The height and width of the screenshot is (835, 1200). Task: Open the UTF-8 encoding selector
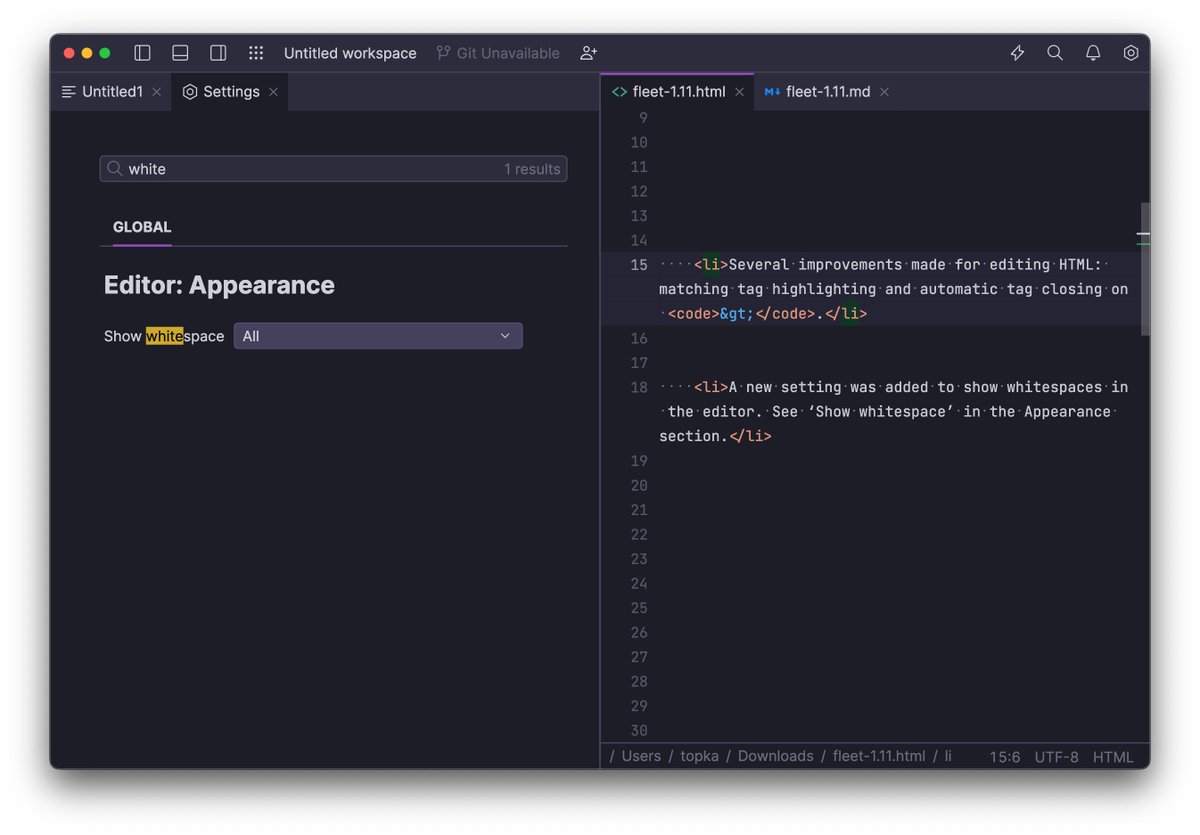click(x=1057, y=757)
